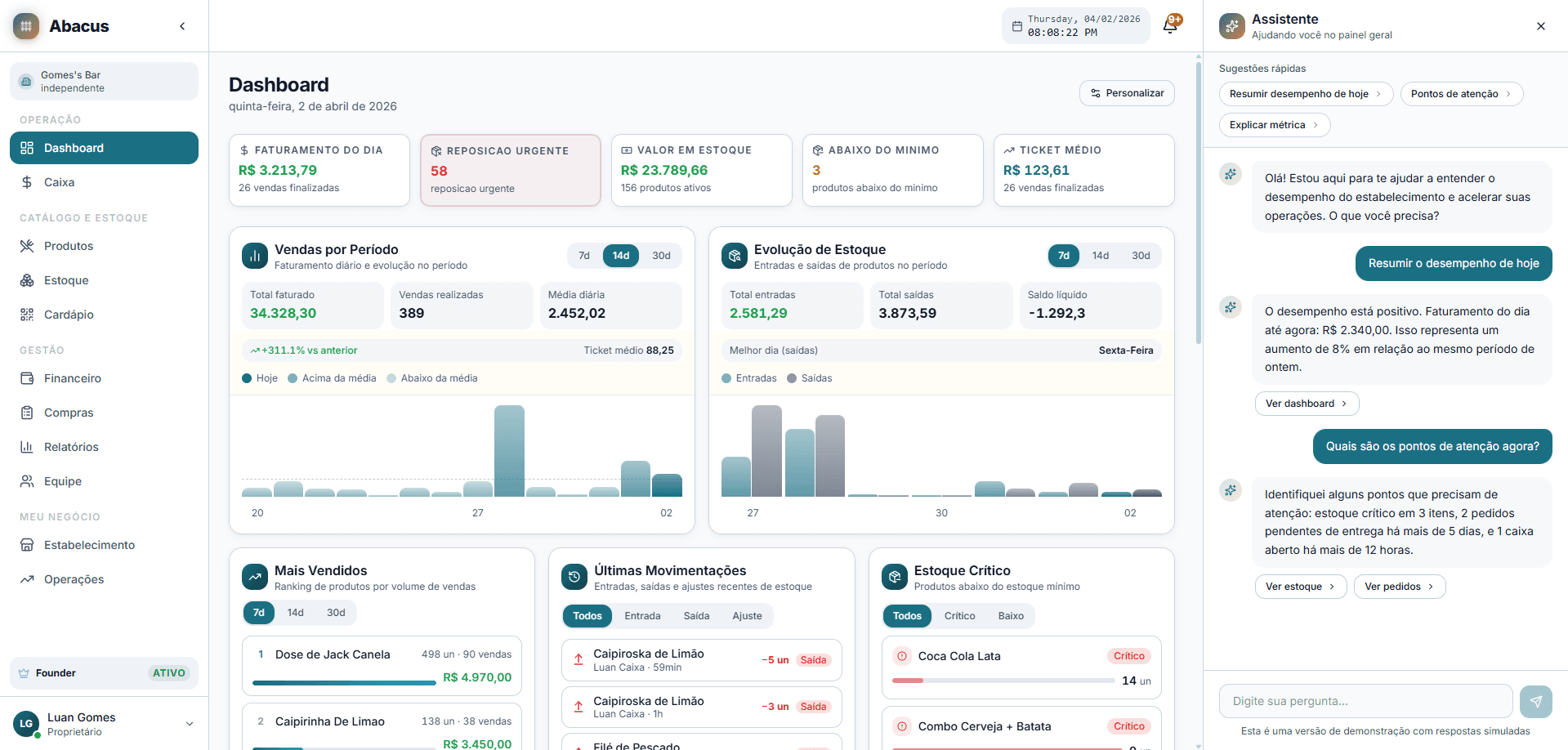Click the Mais Vendidos trend icon
1568x750 pixels.
pos(255,577)
